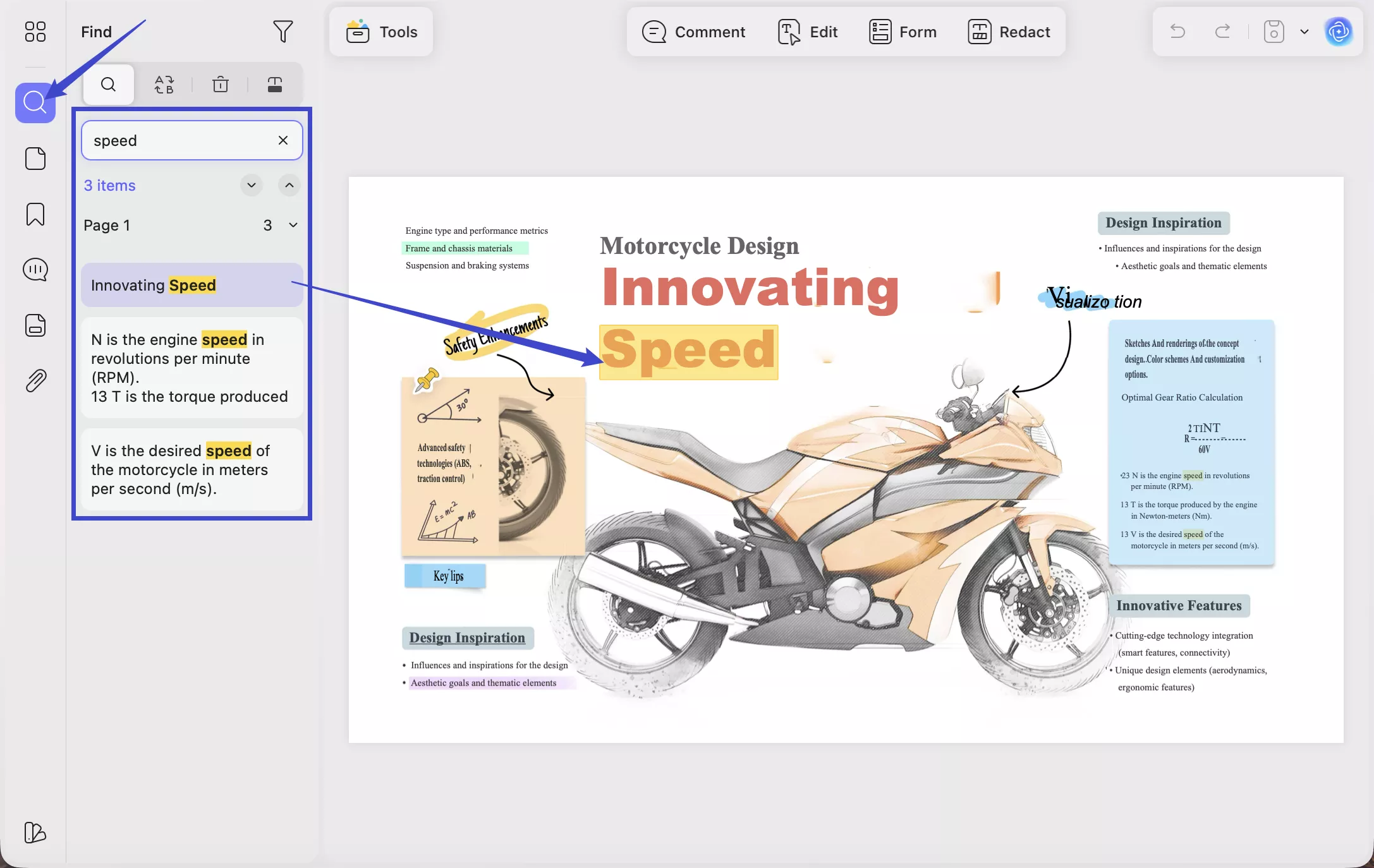Switch to Redact mode

point(1009,32)
